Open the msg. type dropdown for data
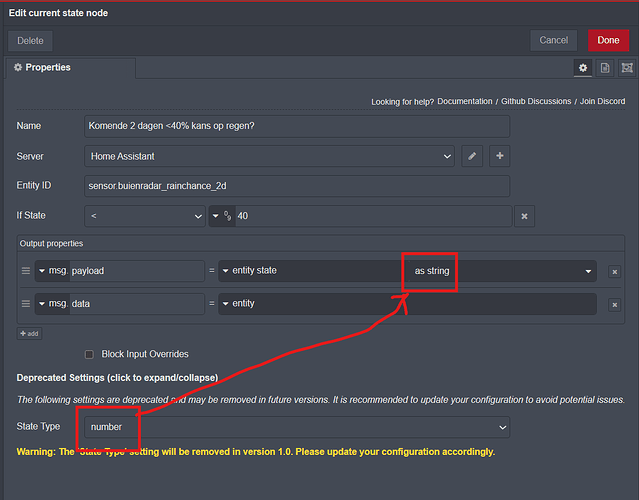The height and width of the screenshot is (500, 639). click(x=52, y=304)
